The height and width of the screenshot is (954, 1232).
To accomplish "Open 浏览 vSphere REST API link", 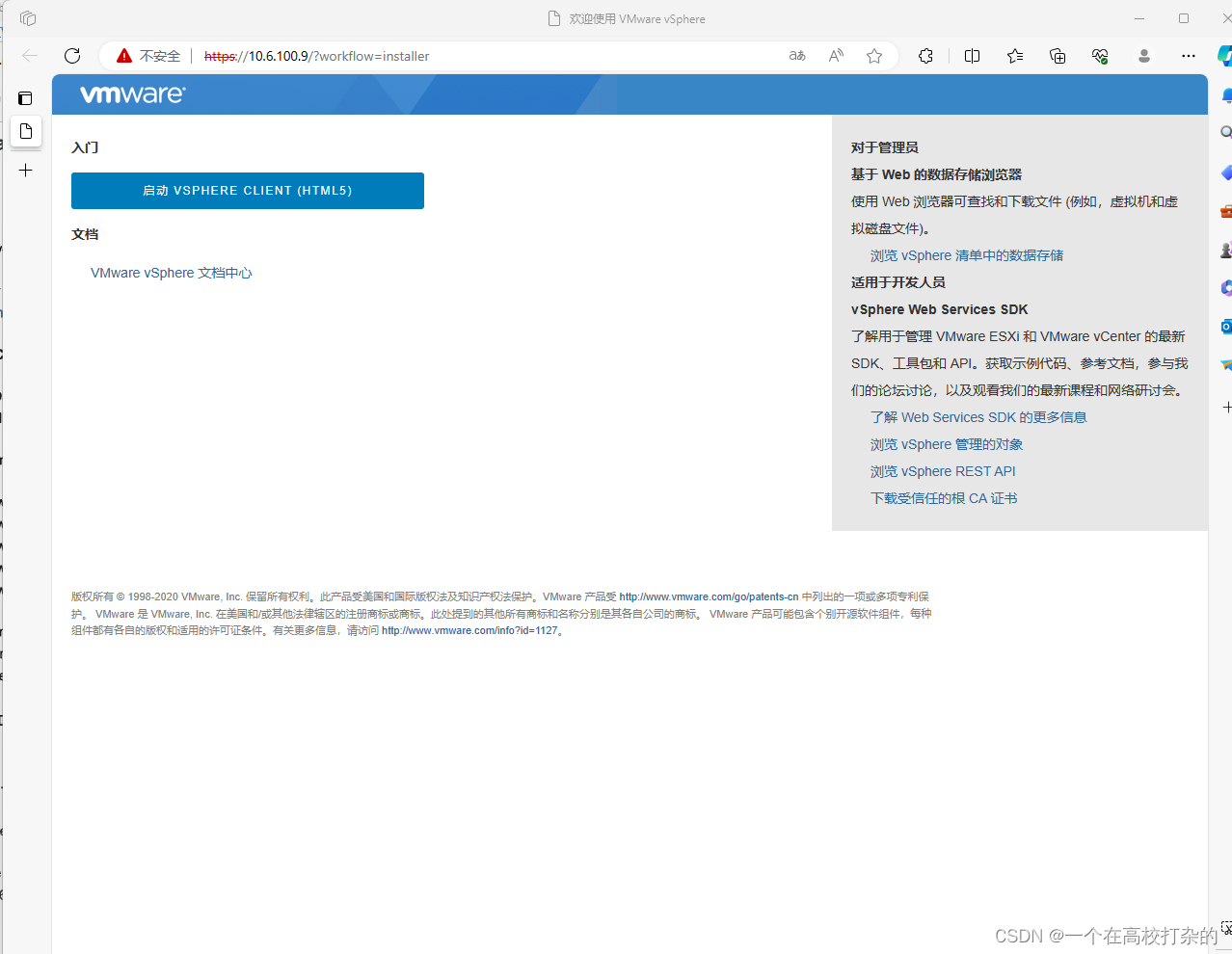I will pyautogui.click(x=943, y=471).
